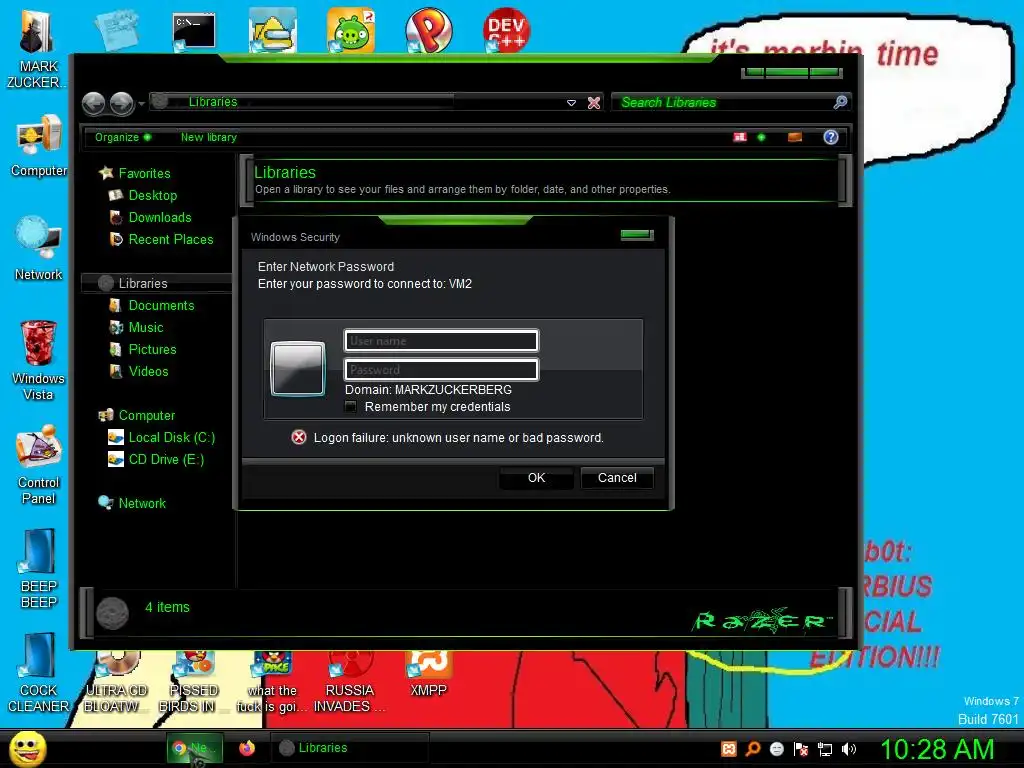
Task: Switch to the Chrome taskbar button
Action: 194,748
